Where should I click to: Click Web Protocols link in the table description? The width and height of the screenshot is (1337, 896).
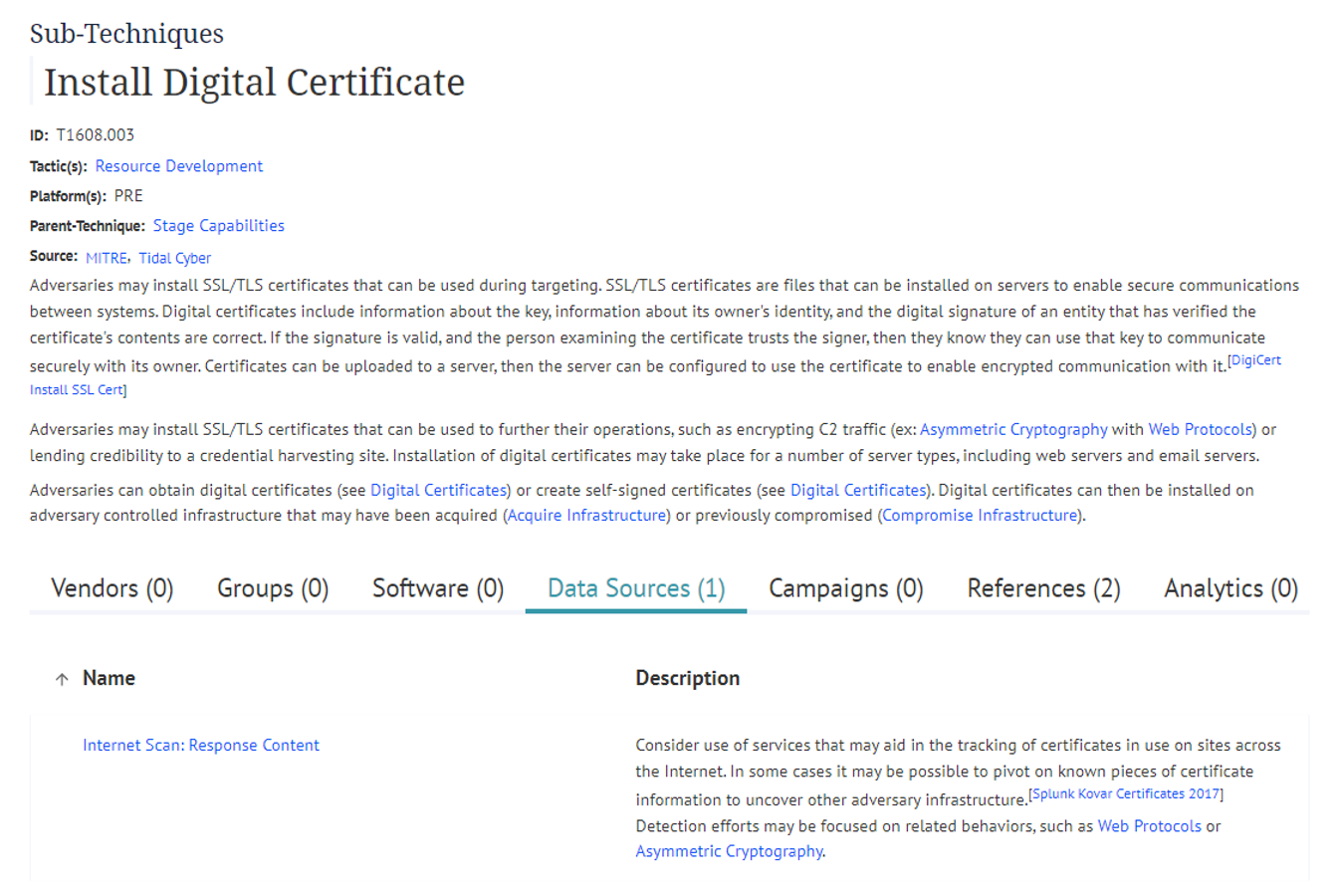pos(1150,825)
